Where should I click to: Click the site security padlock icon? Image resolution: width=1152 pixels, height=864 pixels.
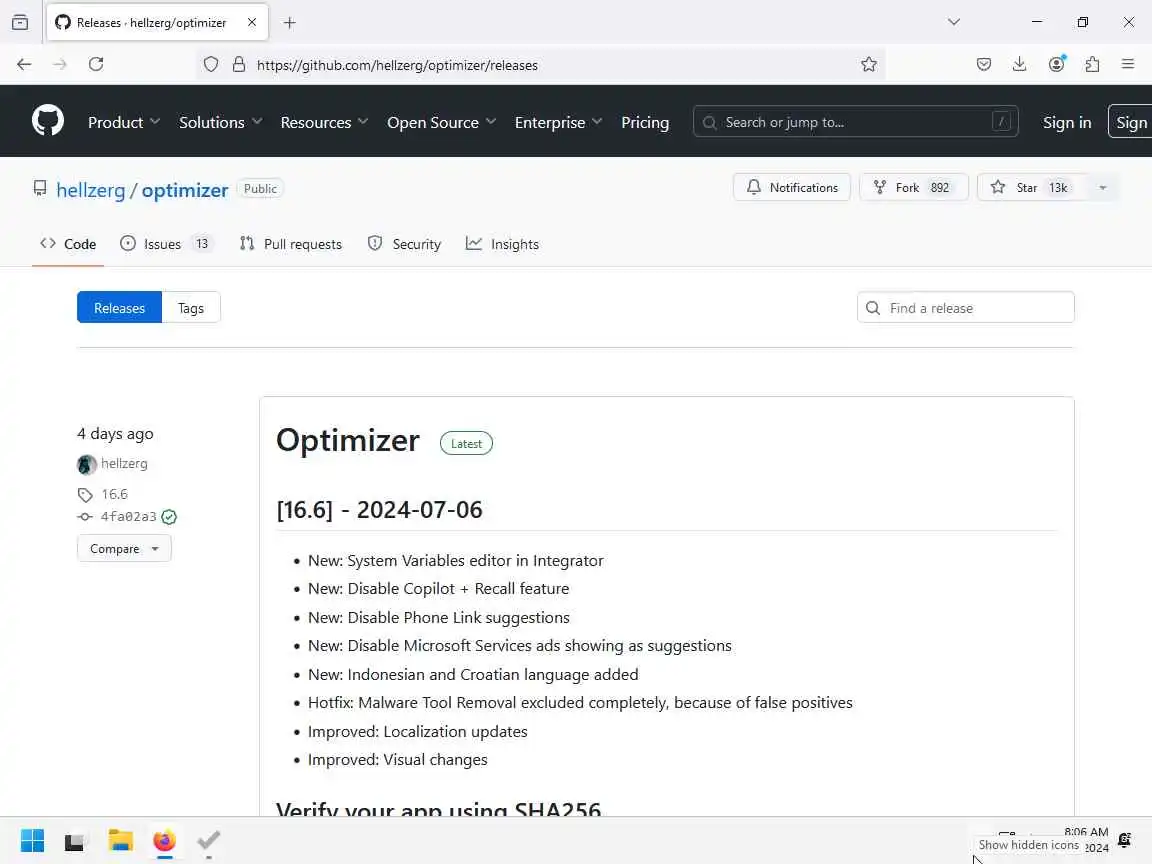click(239, 65)
